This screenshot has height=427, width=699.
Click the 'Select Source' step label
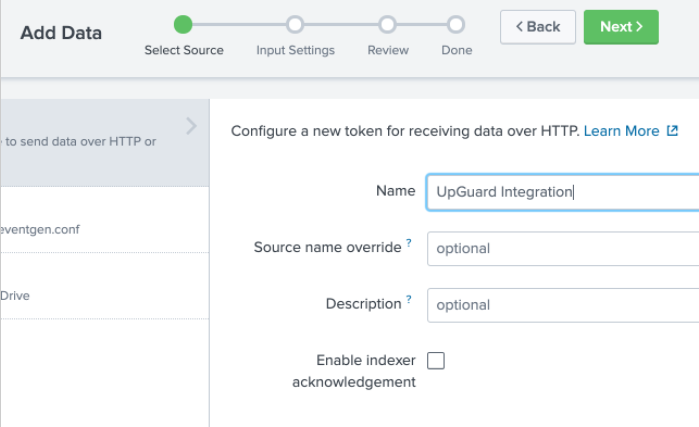coord(184,50)
